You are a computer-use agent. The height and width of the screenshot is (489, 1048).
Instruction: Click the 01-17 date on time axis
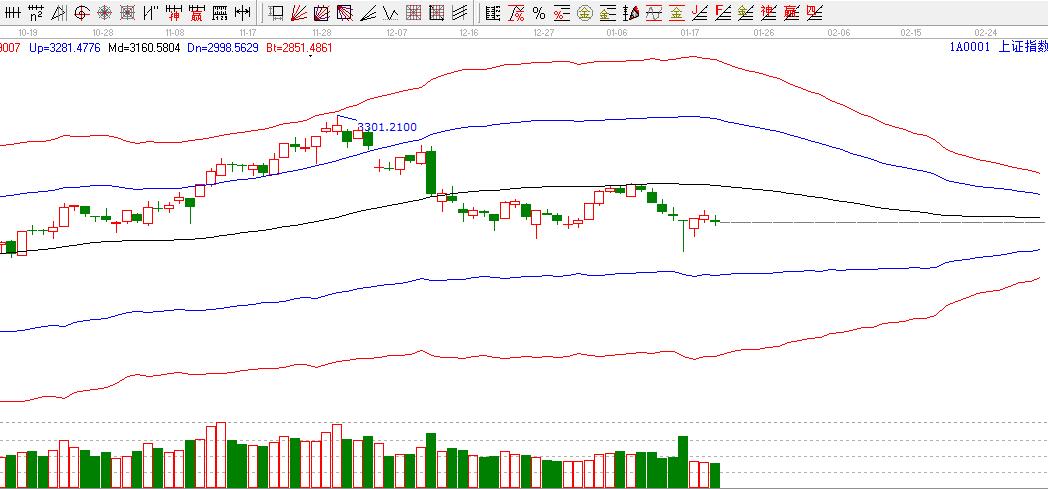(x=689, y=32)
